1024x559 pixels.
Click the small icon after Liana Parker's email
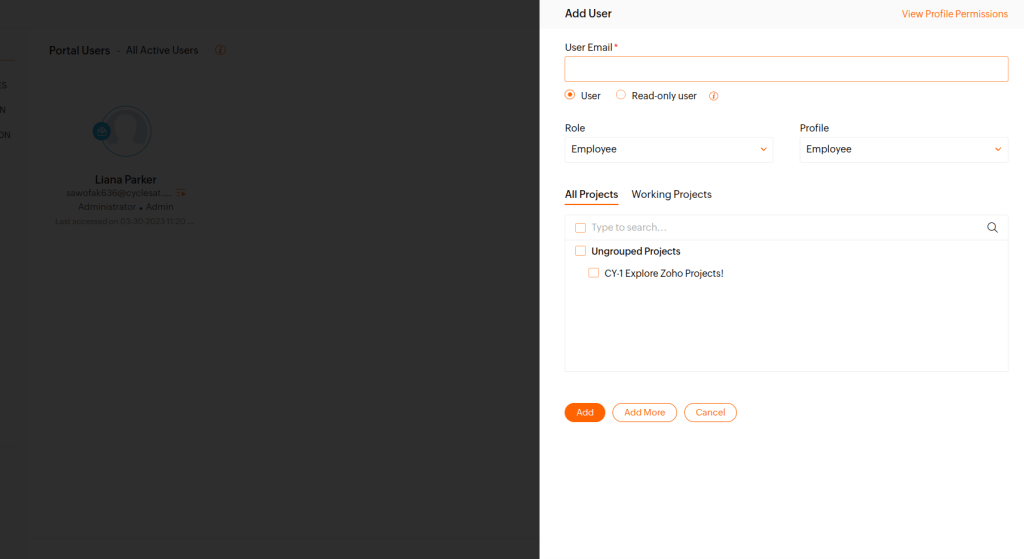coord(181,192)
